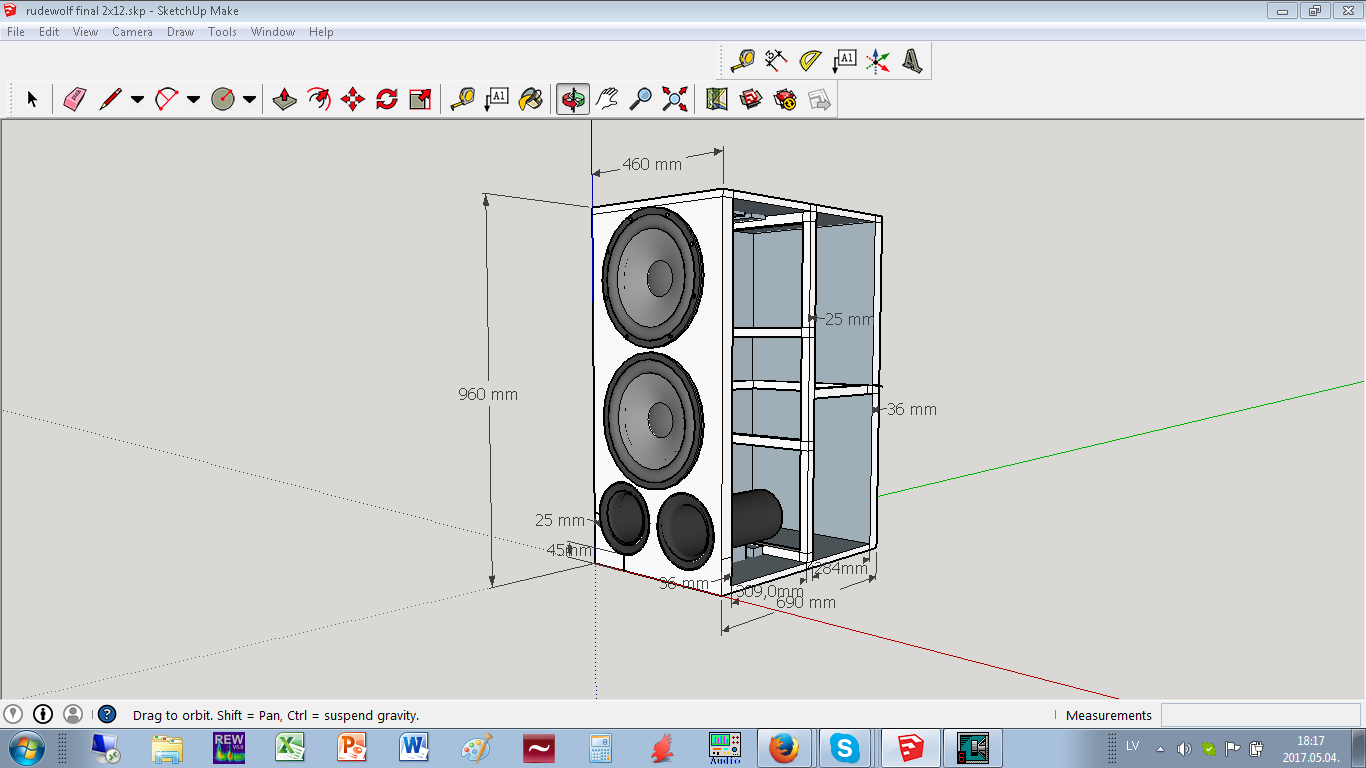
Task: Select the Protractor tool
Action: tap(810, 60)
